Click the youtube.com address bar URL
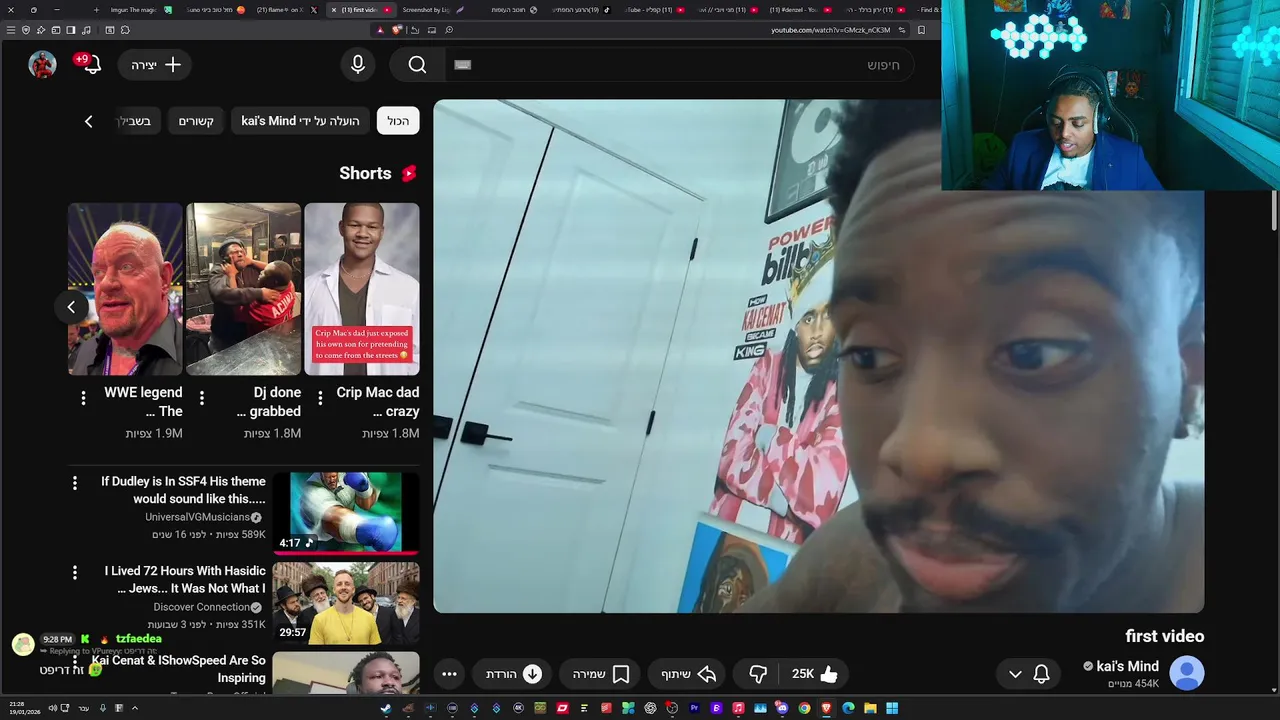This screenshot has height=720, width=1280. (830, 30)
